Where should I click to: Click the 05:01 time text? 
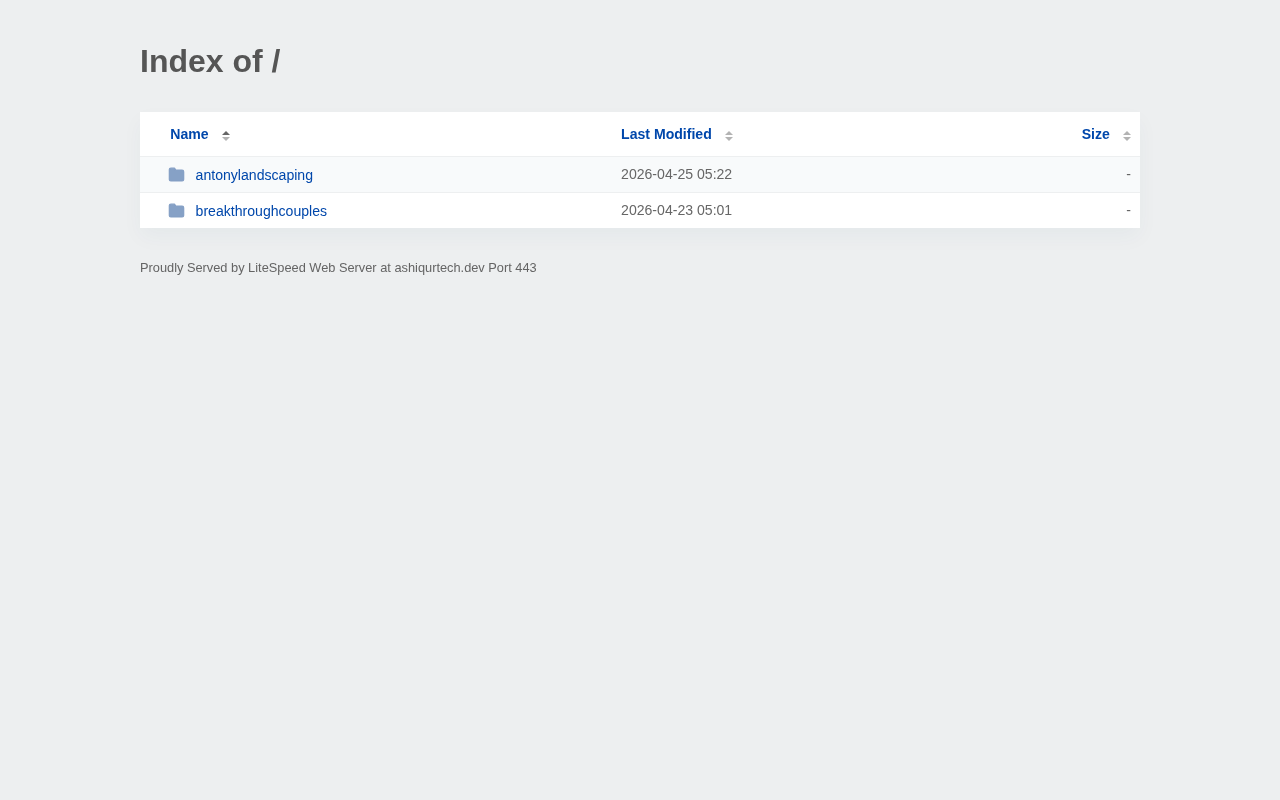click(x=715, y=210)
